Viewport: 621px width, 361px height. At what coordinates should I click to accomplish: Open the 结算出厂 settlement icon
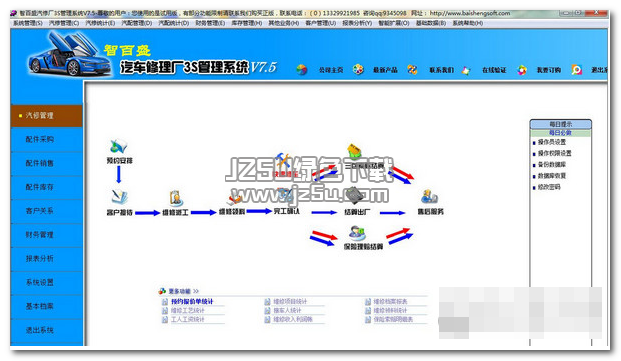(x=355, y=195)
